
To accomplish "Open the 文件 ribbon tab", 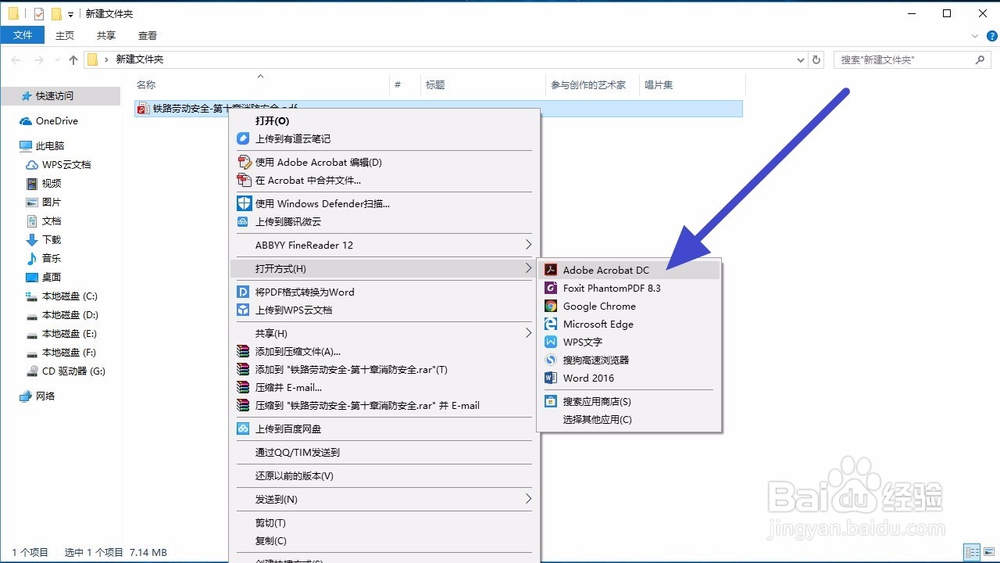I will 22,35.
